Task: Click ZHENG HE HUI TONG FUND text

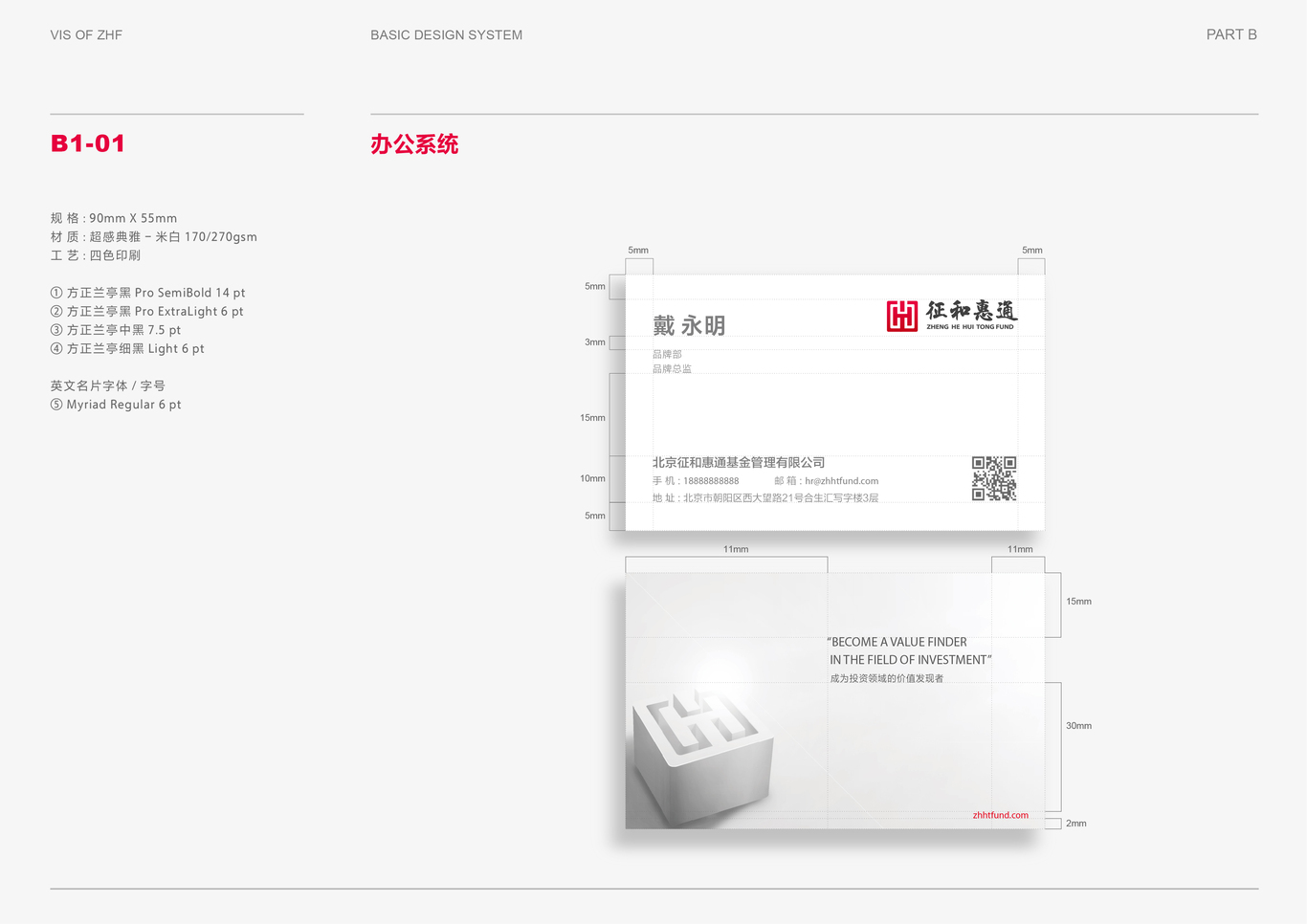Action: pyautogui.click(x=970, y=327)
